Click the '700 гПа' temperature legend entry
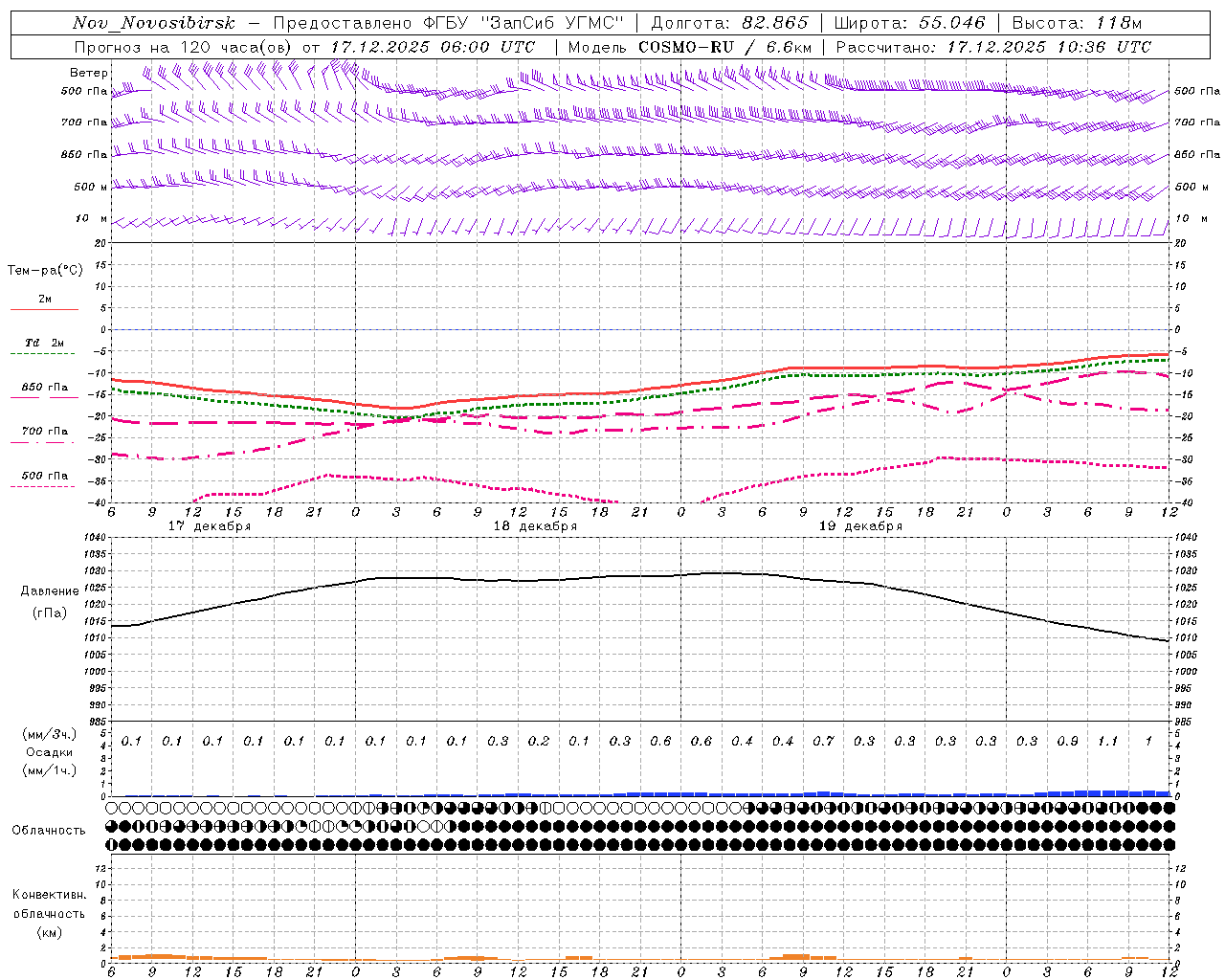The width and height of the screenshot is (1225, 980). coord(45,432)
